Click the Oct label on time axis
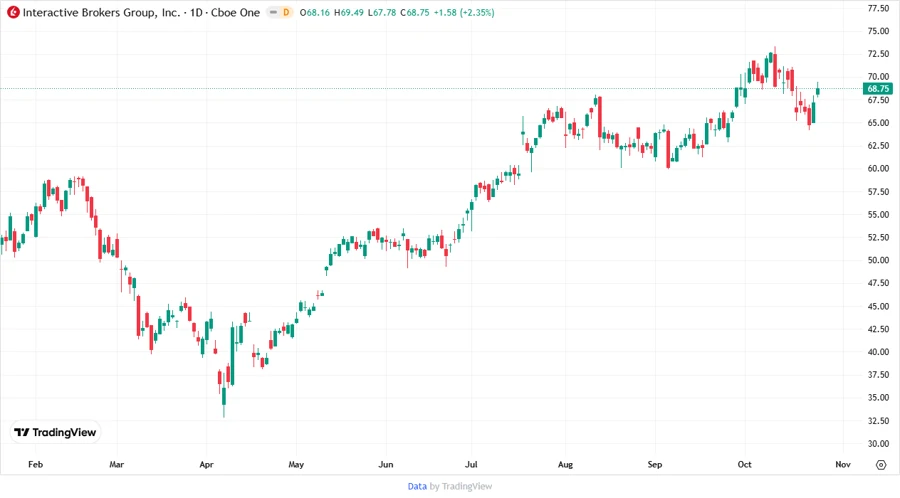 [x=744, y=464]
